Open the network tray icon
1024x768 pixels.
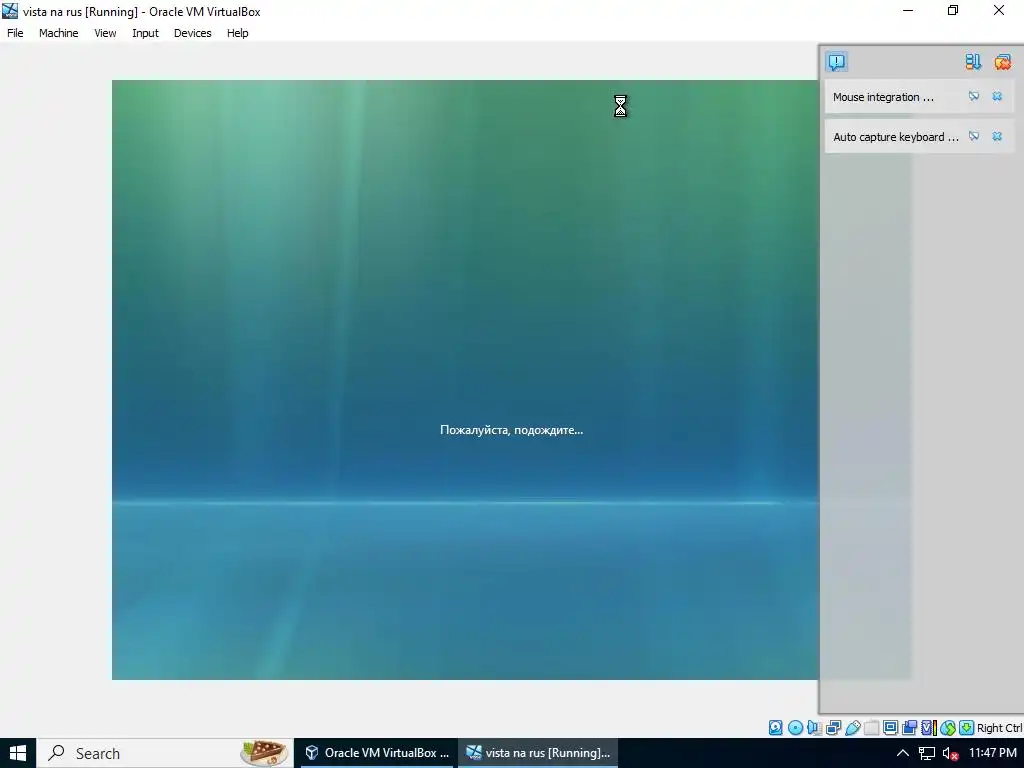tap(927, 753)
